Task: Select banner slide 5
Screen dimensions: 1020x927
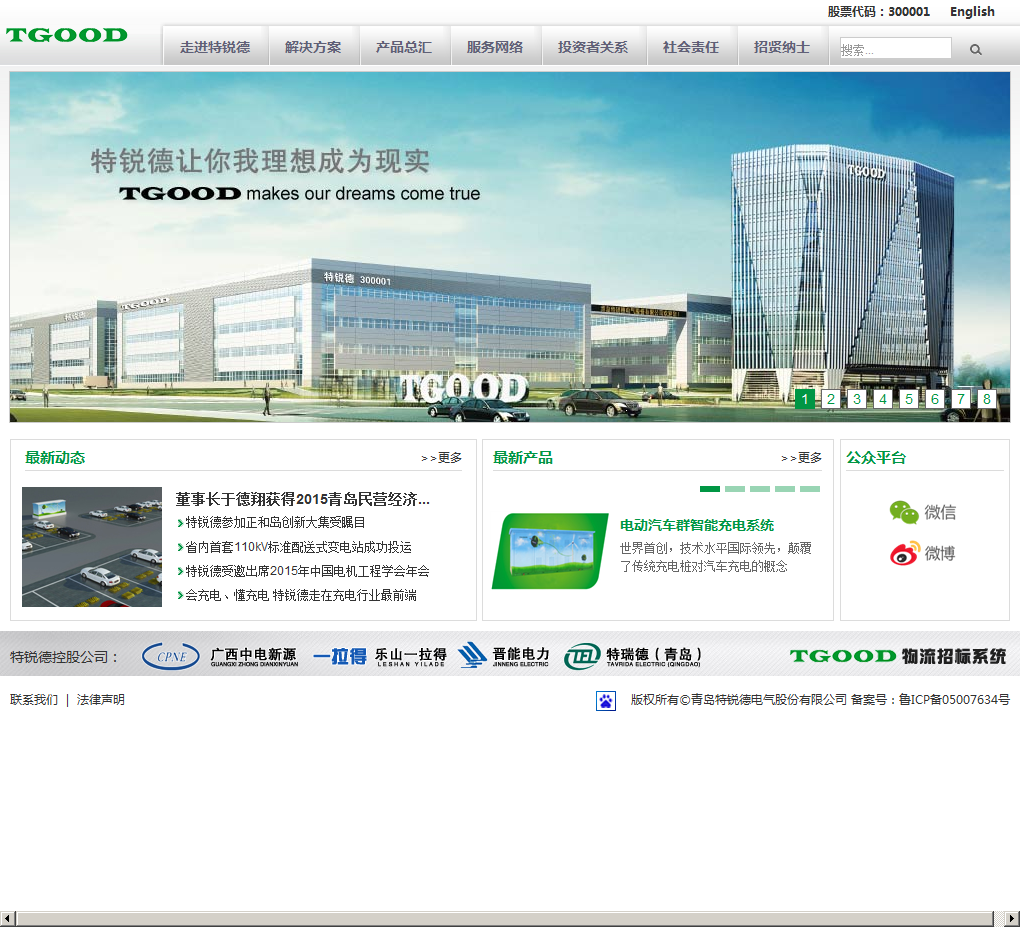Action: click(909, 399)
